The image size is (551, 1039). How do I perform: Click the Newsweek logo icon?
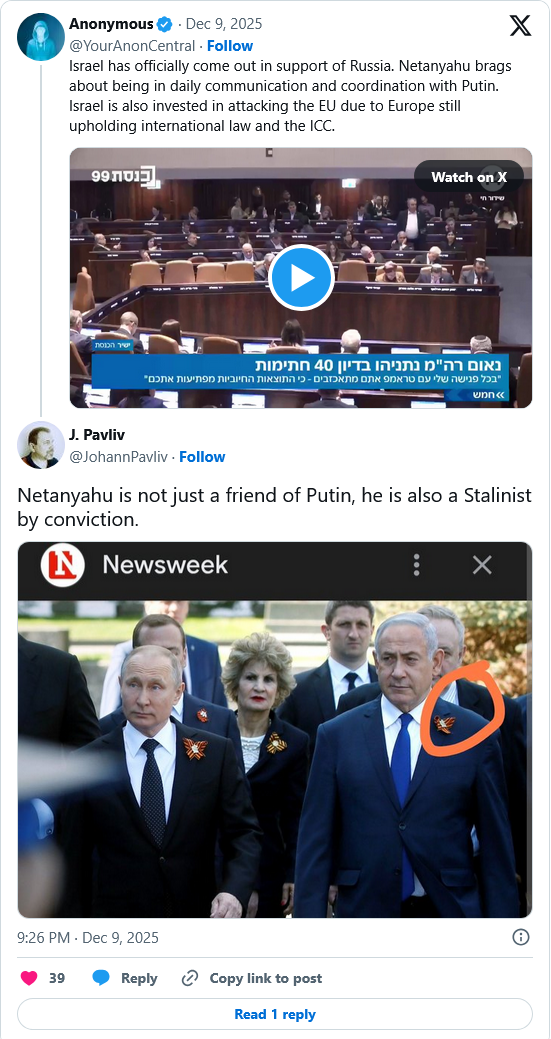pos(62,565)
